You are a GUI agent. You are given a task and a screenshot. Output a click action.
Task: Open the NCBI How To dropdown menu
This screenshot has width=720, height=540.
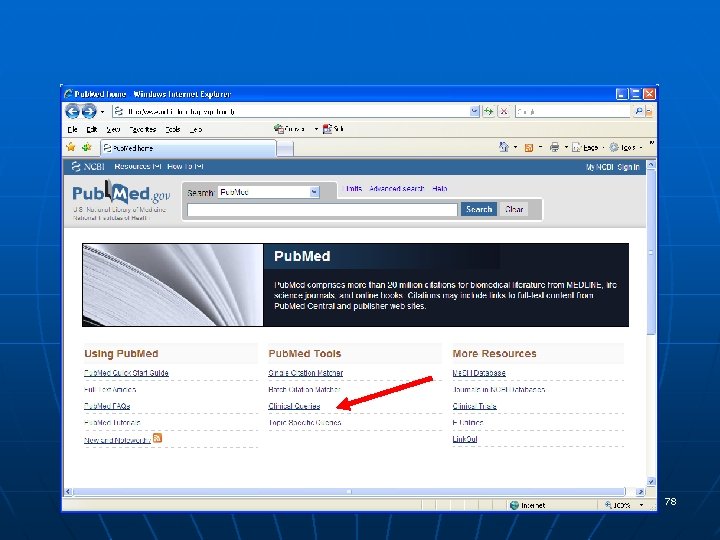pyautogui.click(x=185, y=166)
